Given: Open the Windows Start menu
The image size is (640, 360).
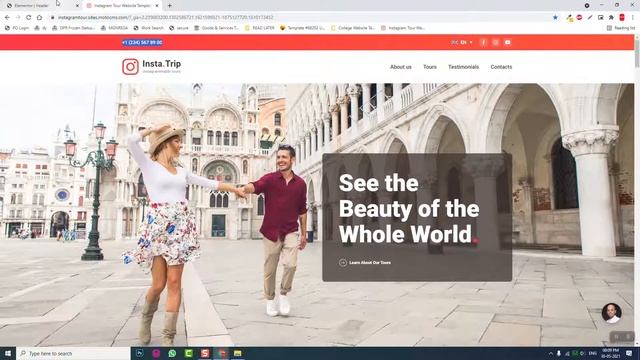Looking at the screenshot, I should (8, 353).
